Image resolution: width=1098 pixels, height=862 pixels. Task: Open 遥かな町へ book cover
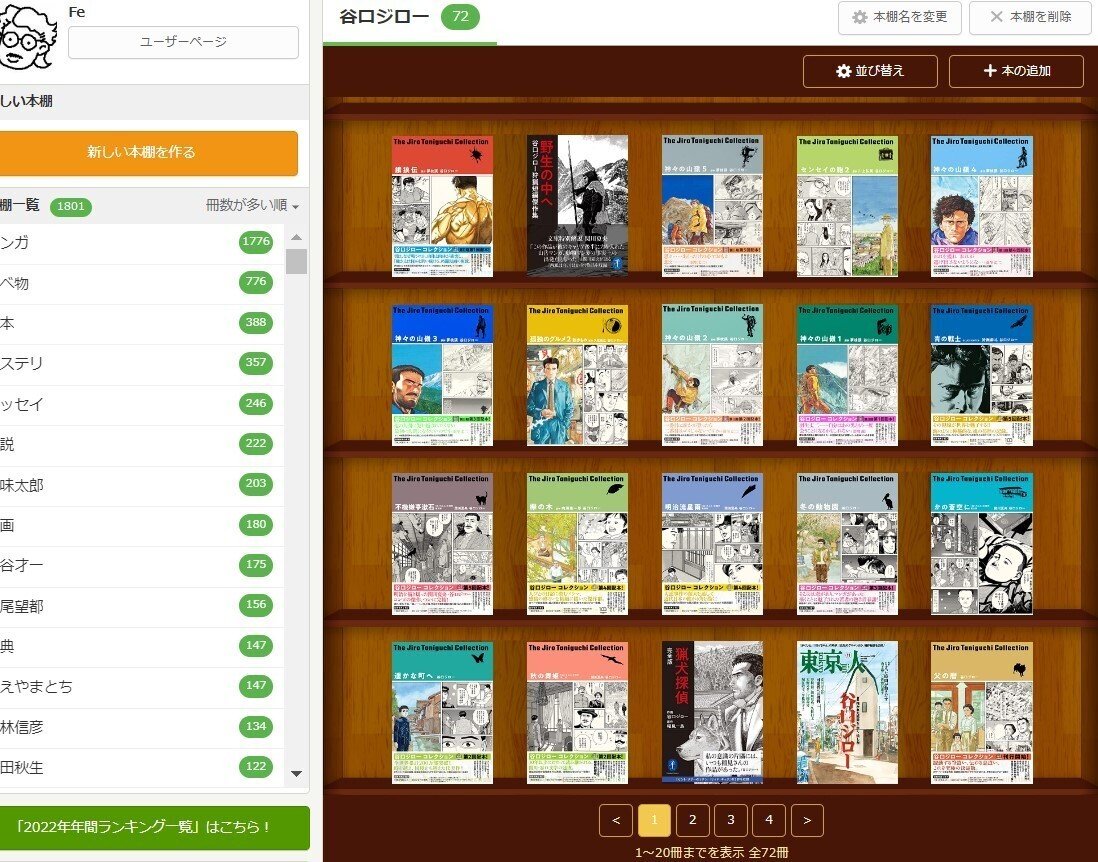tap(442, 713)
